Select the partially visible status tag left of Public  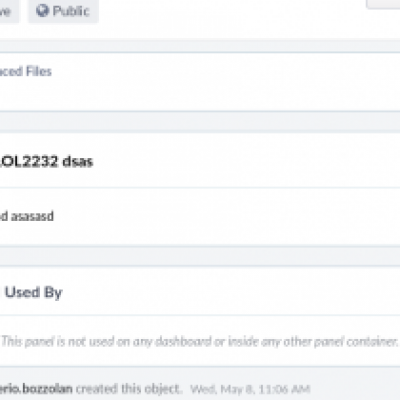point(9,11)
